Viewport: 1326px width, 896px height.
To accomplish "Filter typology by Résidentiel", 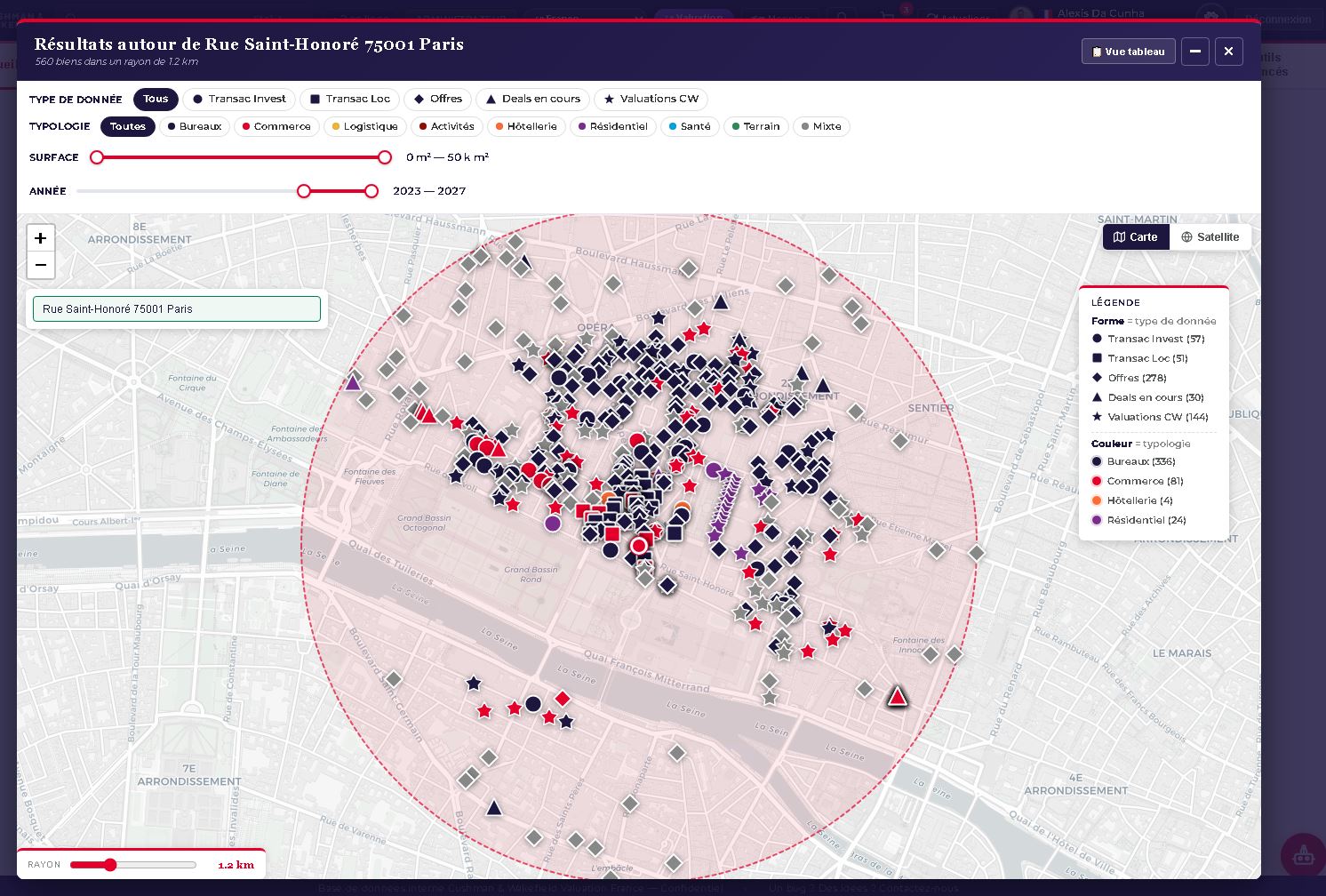I will pos(613,126).
